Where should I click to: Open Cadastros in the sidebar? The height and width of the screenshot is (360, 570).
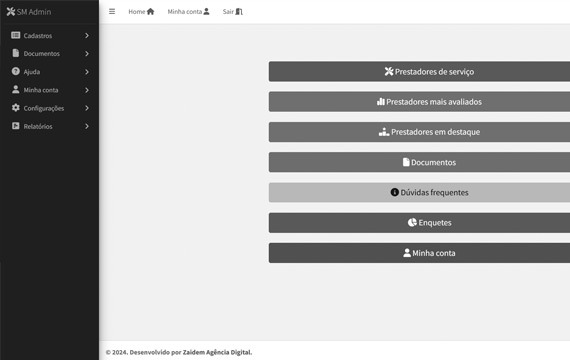tap(49, 36)
